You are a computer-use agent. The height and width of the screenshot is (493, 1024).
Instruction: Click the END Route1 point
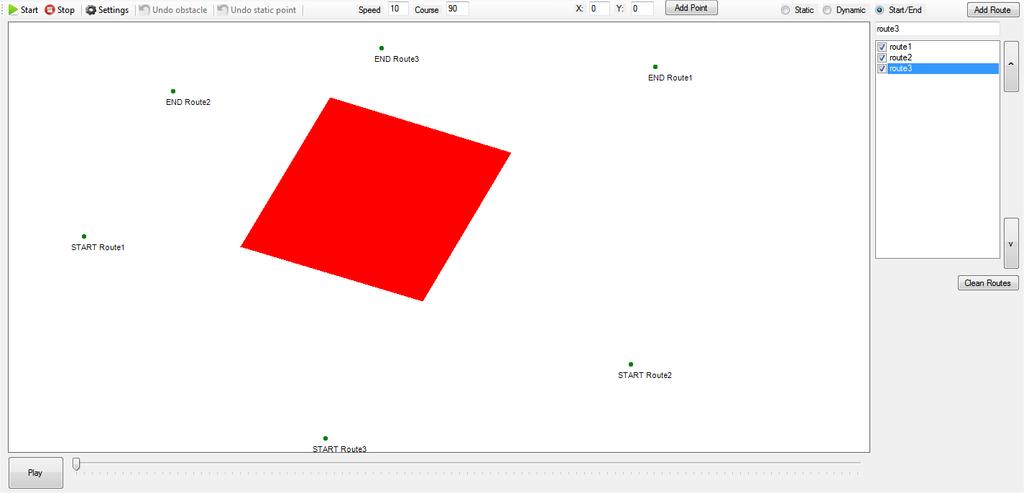point(655,67)
